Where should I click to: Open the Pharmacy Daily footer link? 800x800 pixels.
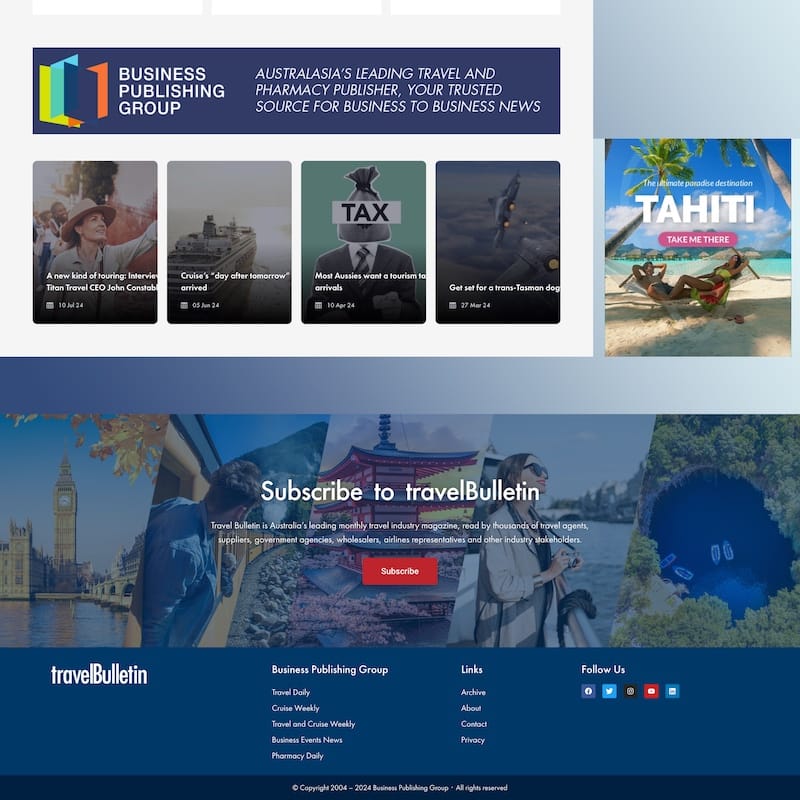point(297,756)
